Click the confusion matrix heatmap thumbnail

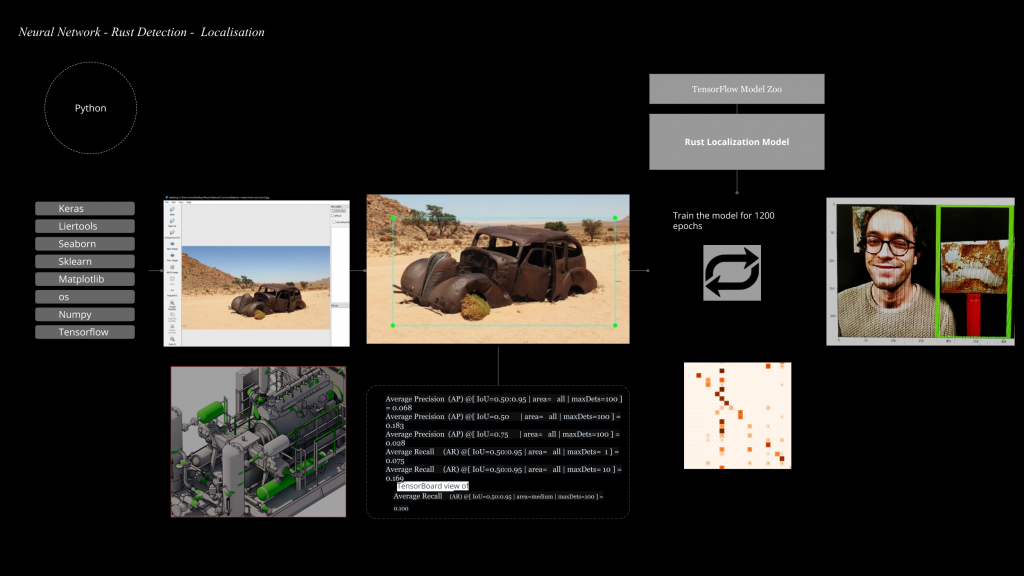pos(737,414)
